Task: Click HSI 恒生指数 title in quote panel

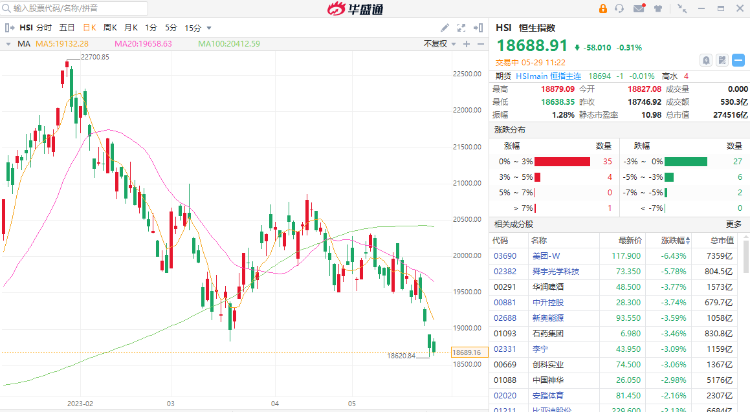Action: pos(525,28)
